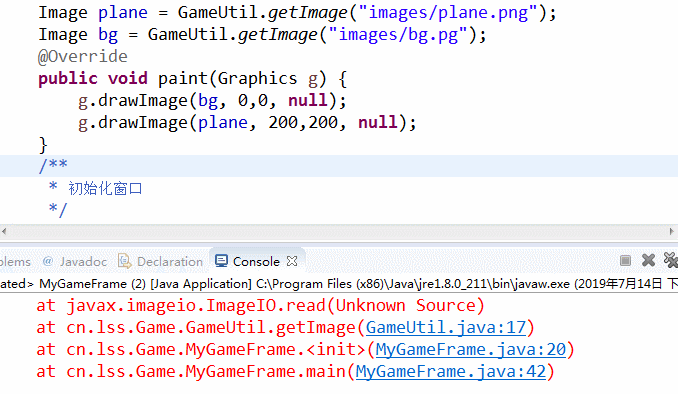Click the comment text 初始化窗口
This screenshot has width=678, height=394.
pos(105,189)
